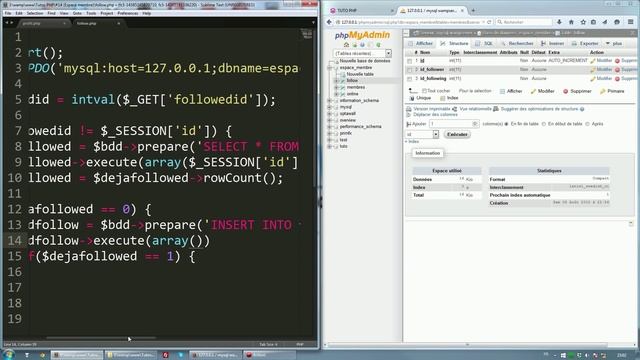The width and height of the screenshot is (640, 360).
Task: Go back with Firefox back arrow
Action: point(329,22)
